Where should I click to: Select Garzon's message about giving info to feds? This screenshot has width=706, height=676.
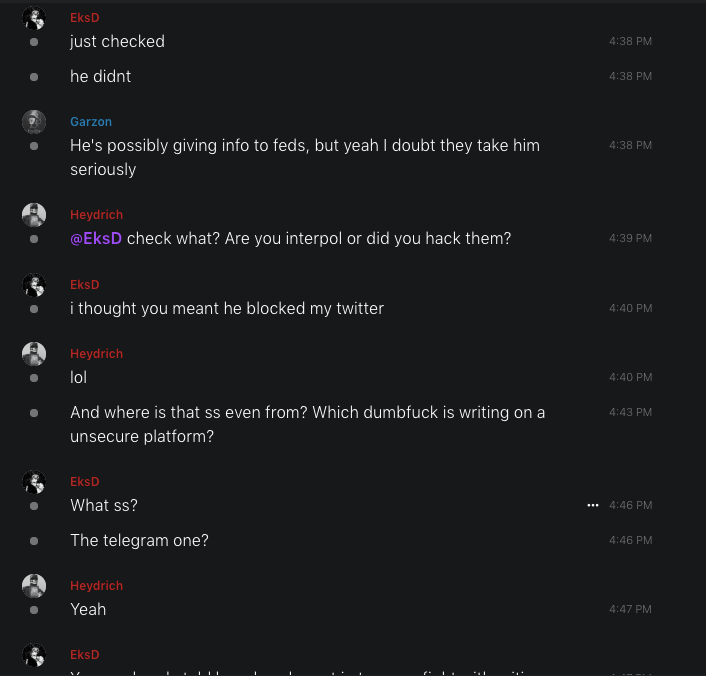tap(304, 157)
